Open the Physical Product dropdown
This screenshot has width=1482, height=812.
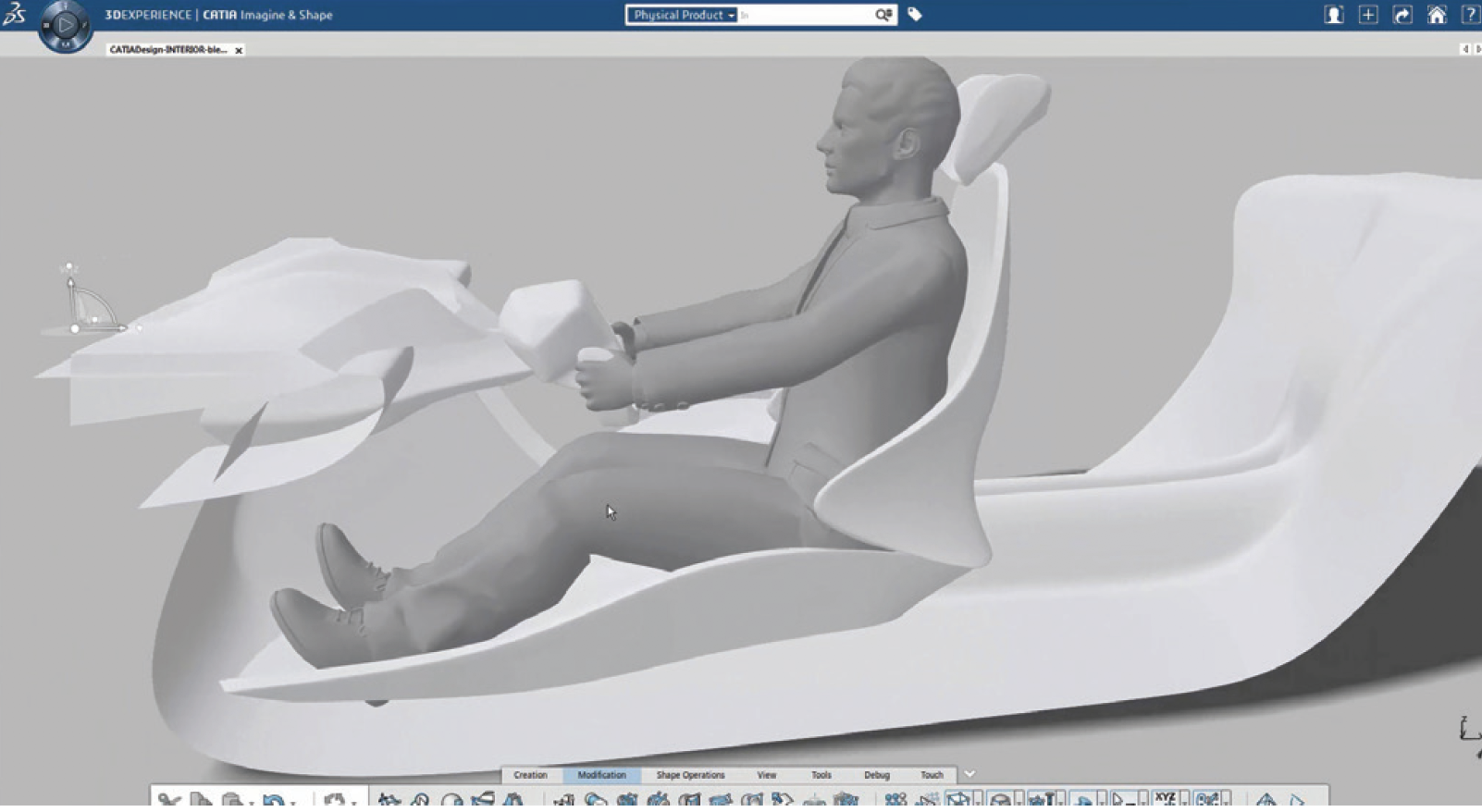[682, 15]
